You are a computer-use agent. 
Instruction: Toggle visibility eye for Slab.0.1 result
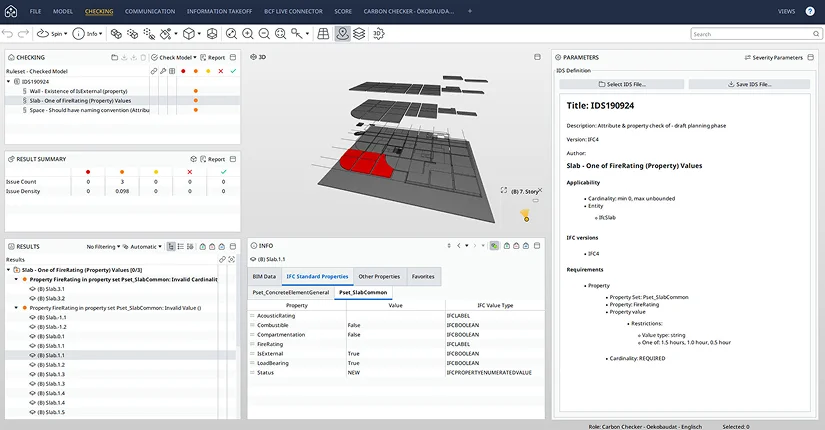31,336
